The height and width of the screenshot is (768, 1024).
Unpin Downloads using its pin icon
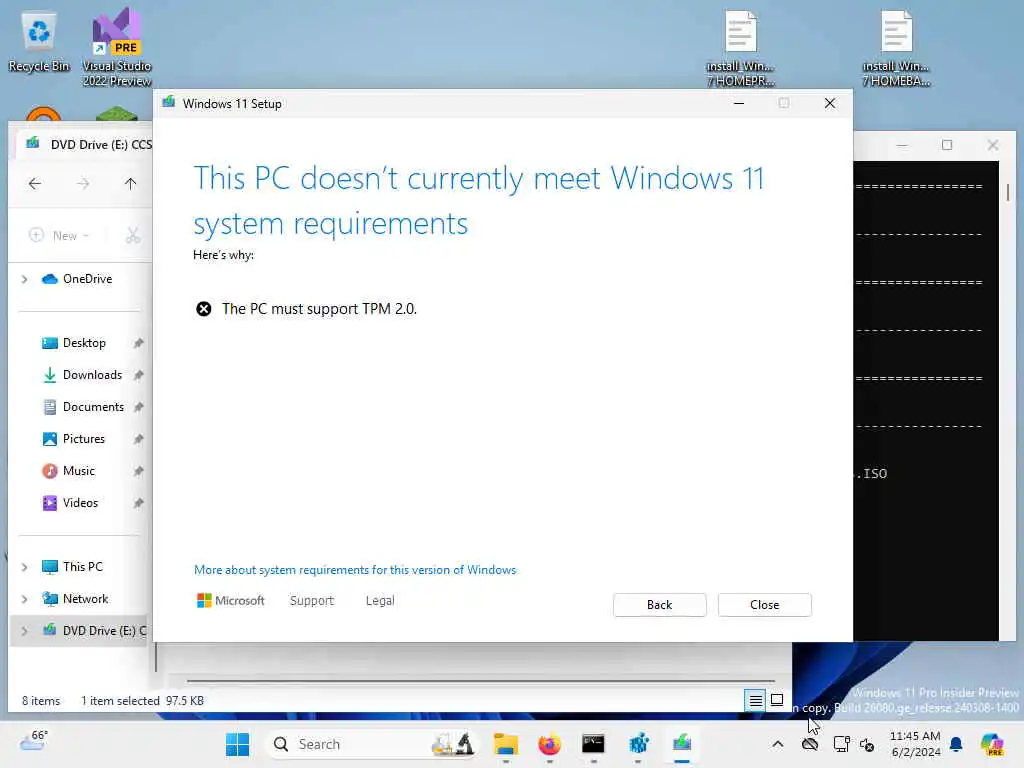tap(138, 375)
